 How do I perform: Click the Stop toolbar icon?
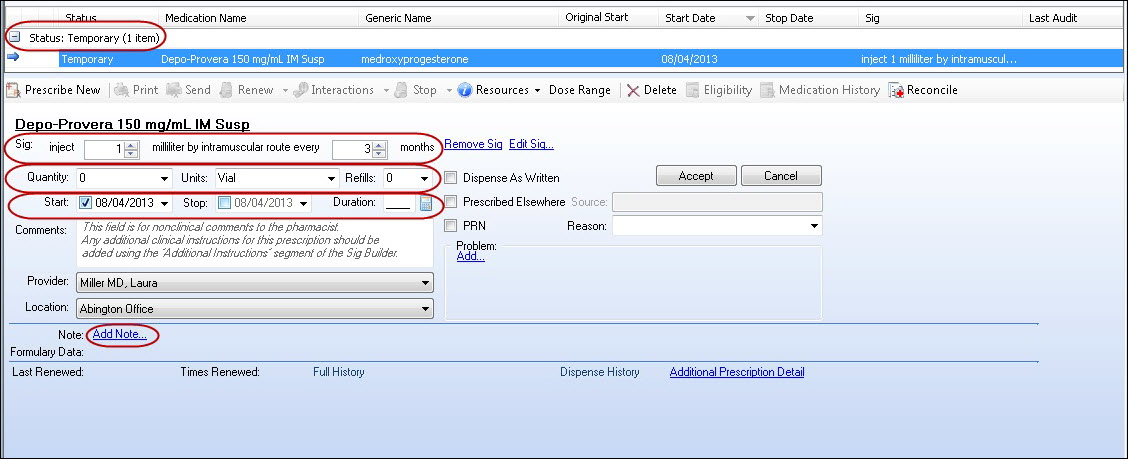pyautogui.click(x=401, y=90)
